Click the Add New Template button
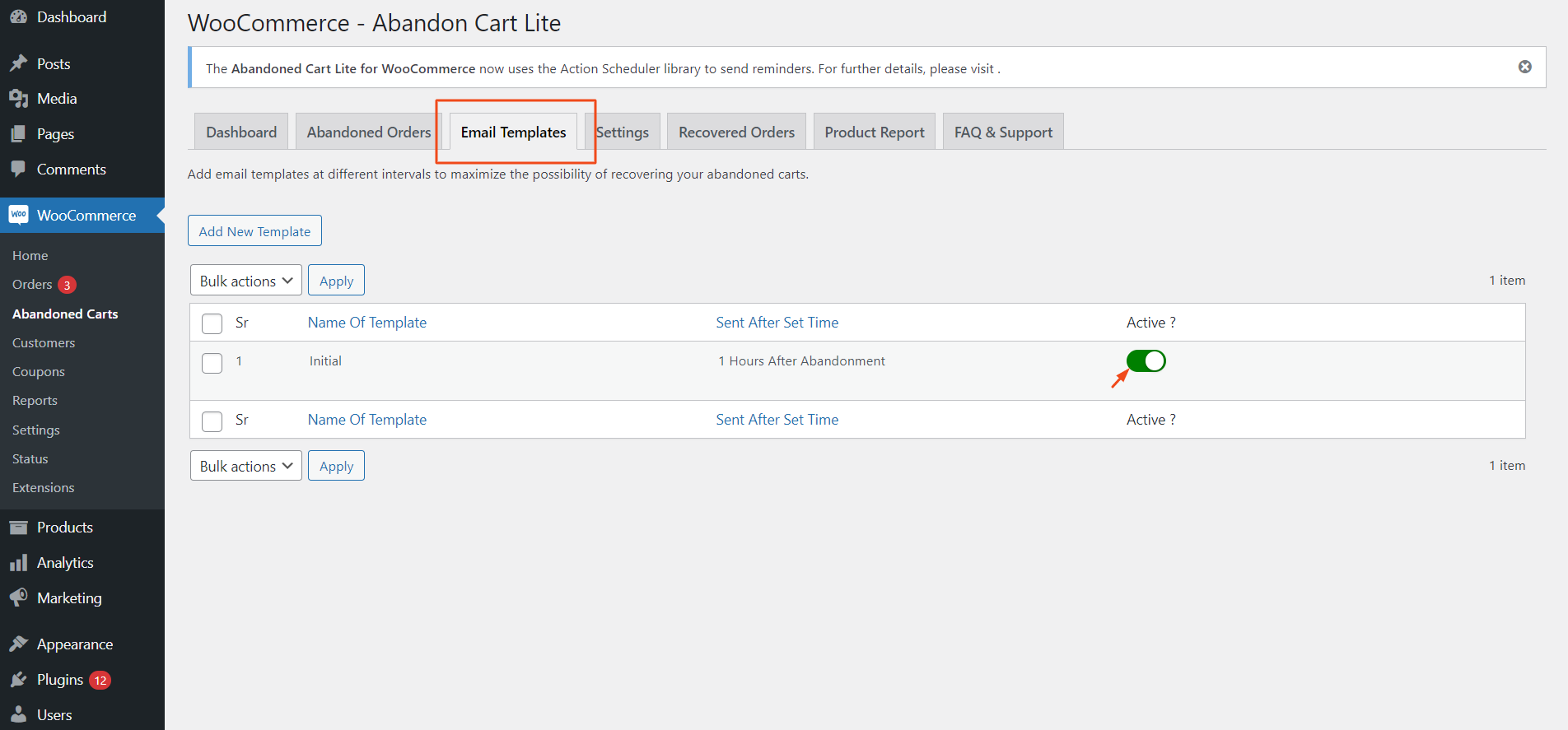1568x730 pixels. (x=254, y=231)
